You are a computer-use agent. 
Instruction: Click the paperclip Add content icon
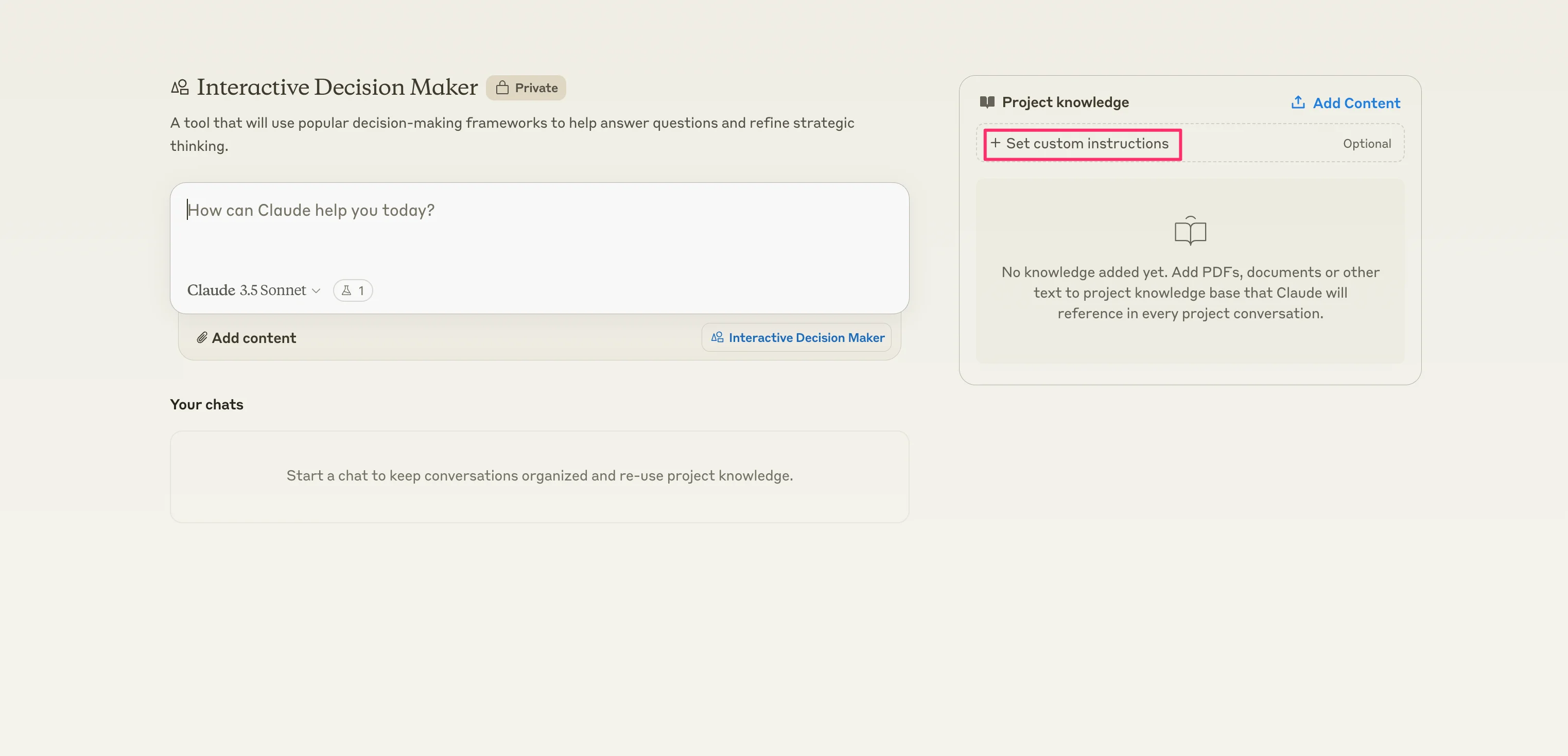click(x=202, y=337)
